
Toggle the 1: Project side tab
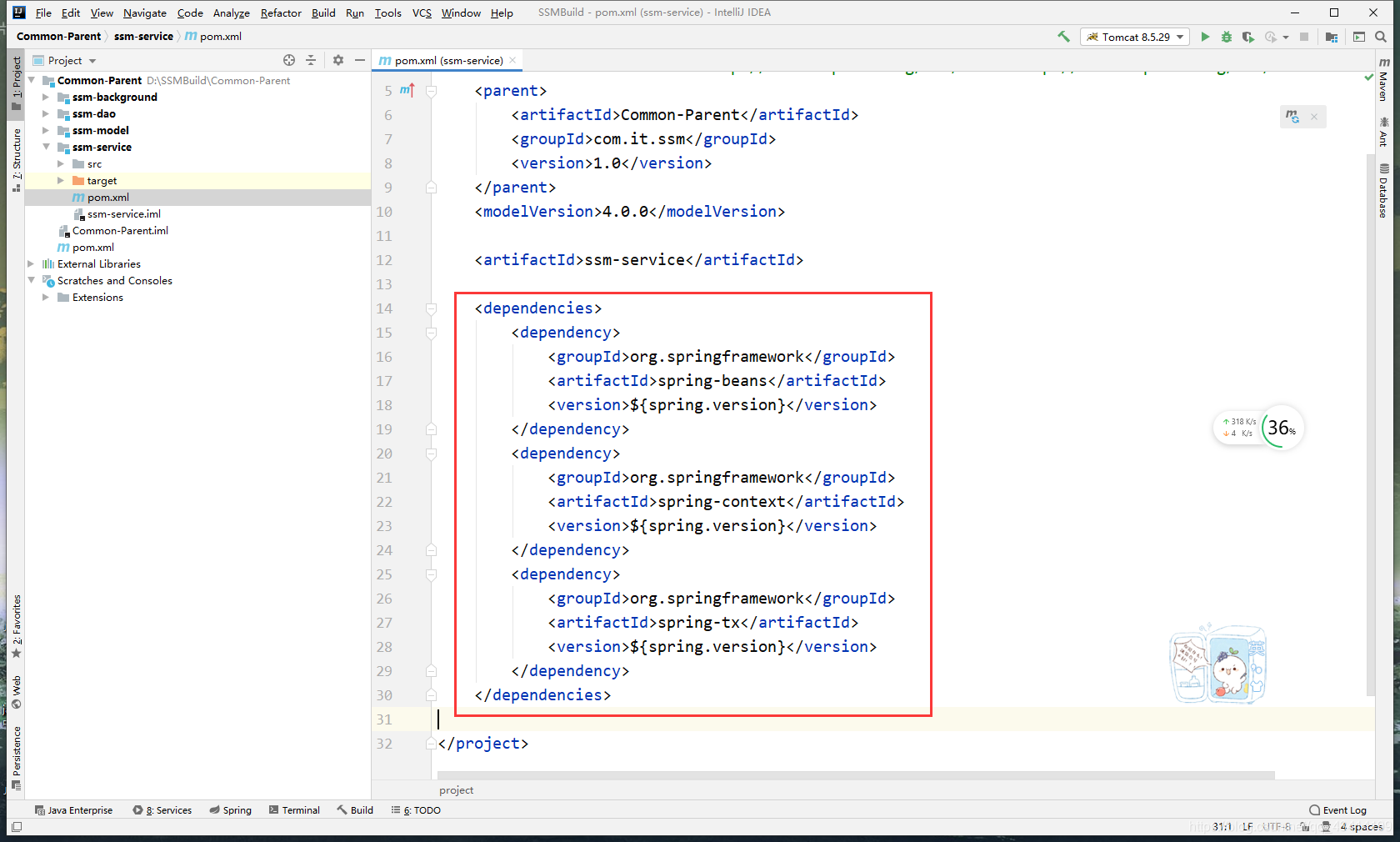click(x=17, y=83)
